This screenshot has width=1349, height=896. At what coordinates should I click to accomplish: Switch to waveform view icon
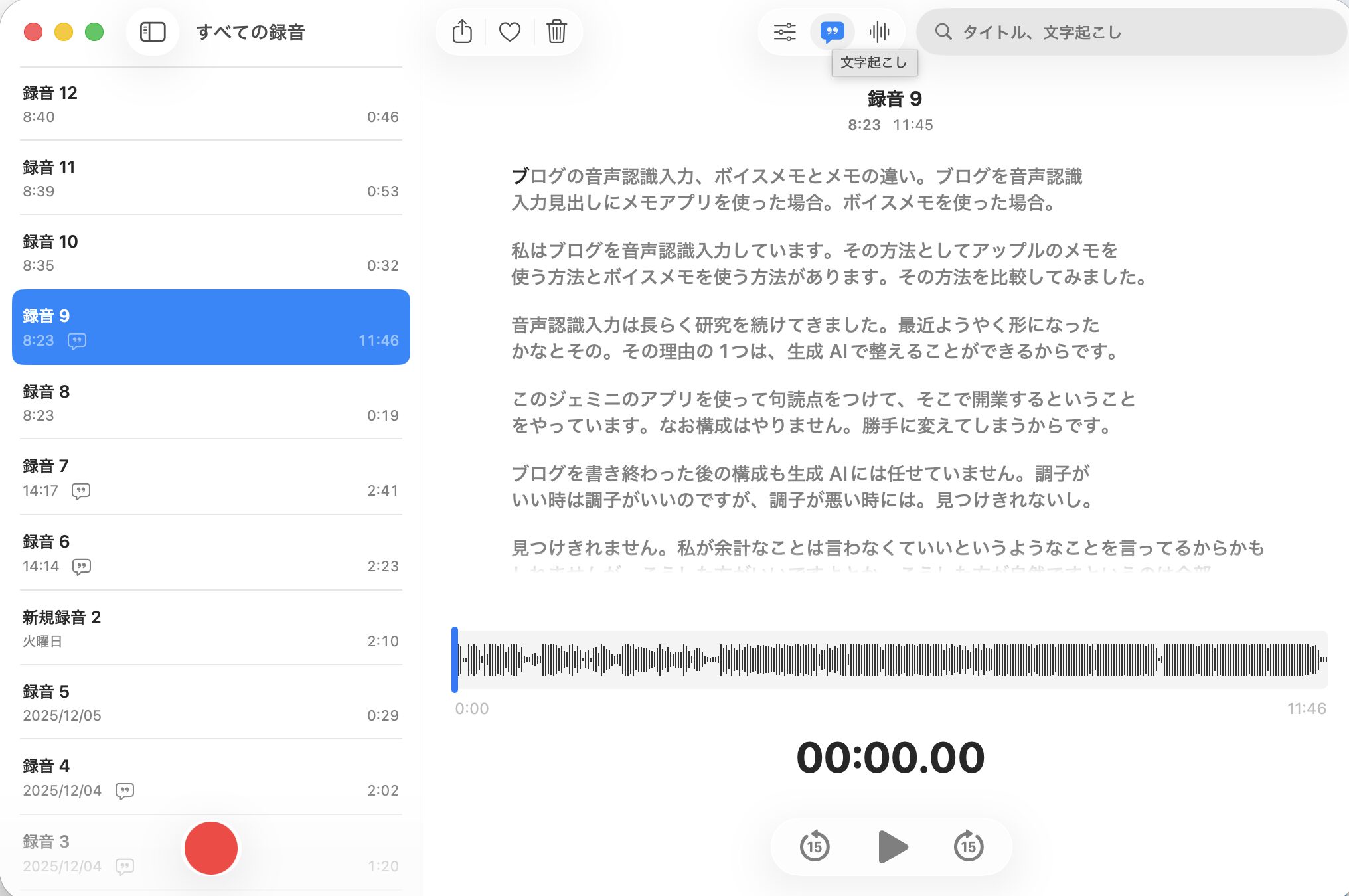(x=879, y=32)
